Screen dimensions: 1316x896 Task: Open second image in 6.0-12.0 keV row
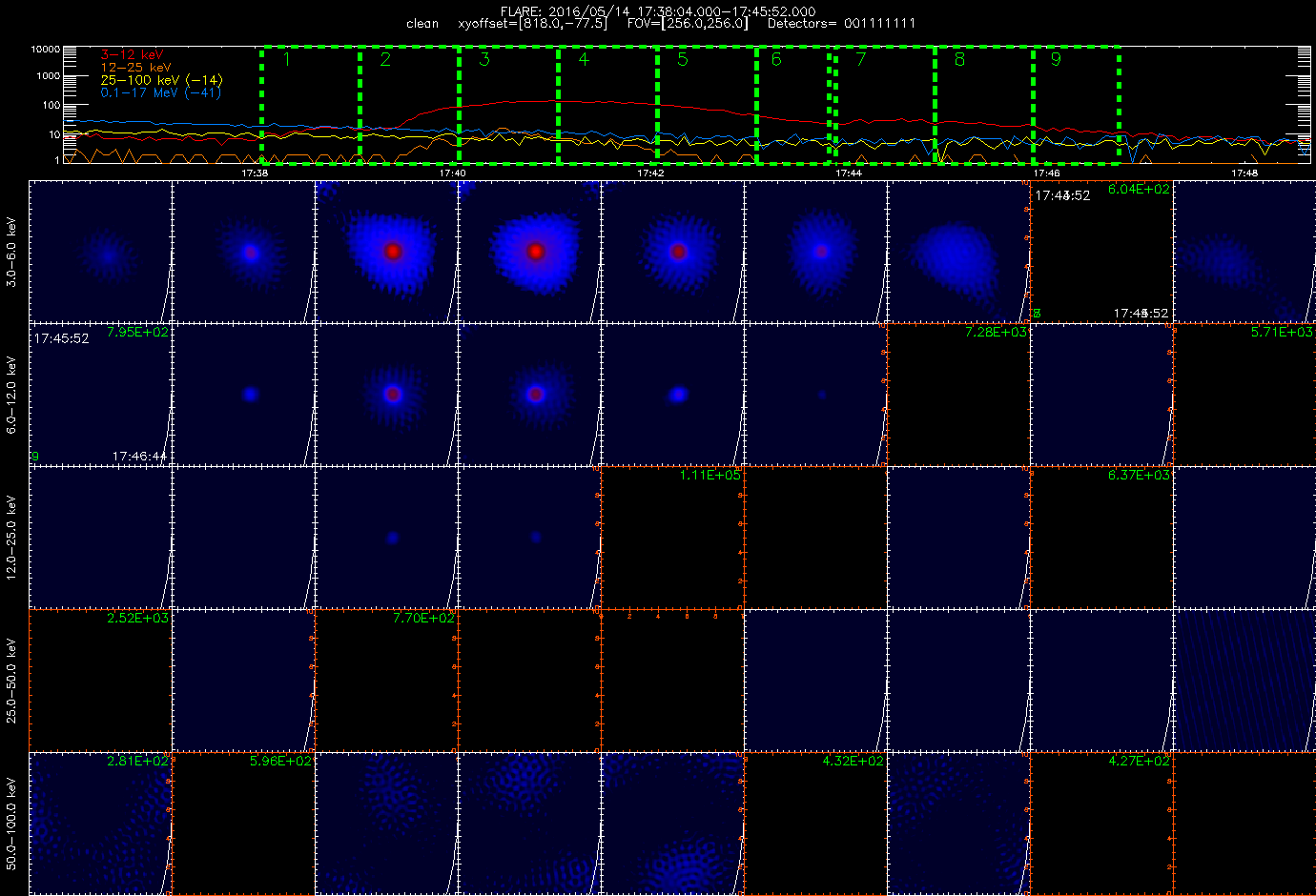pos(244,395)
